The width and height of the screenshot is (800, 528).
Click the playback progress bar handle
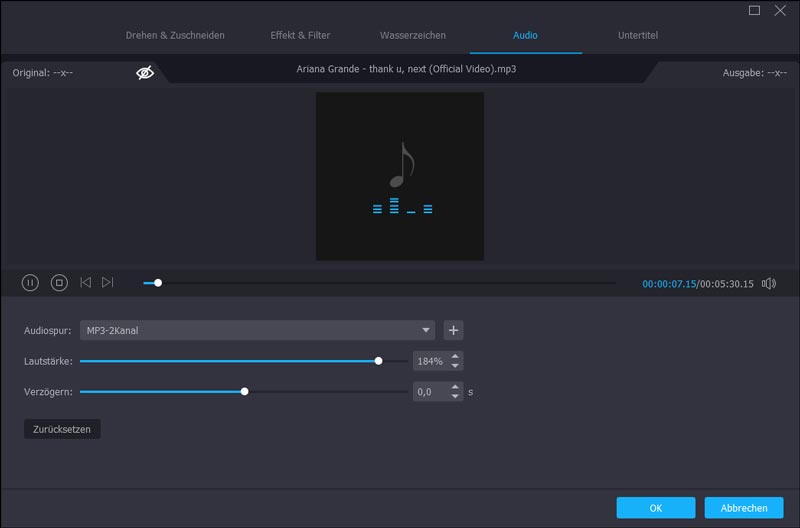click(x=158, y=283)
